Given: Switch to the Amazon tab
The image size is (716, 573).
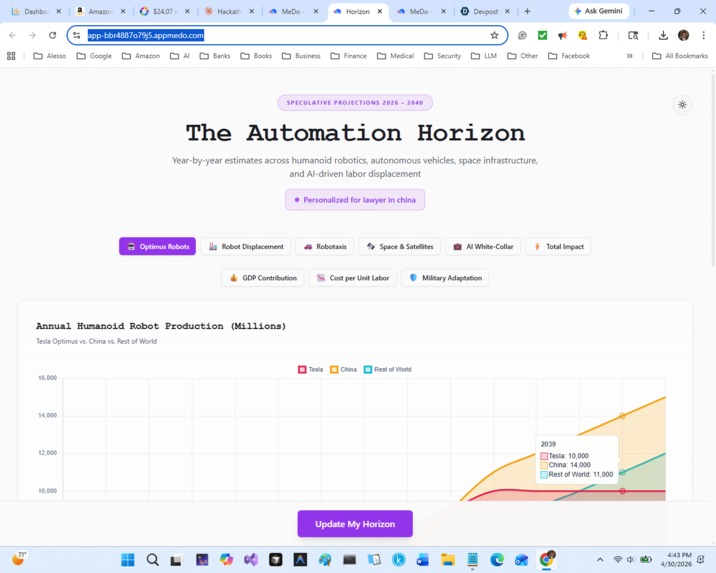Looking at the screenshot, I should click(100, 11).
